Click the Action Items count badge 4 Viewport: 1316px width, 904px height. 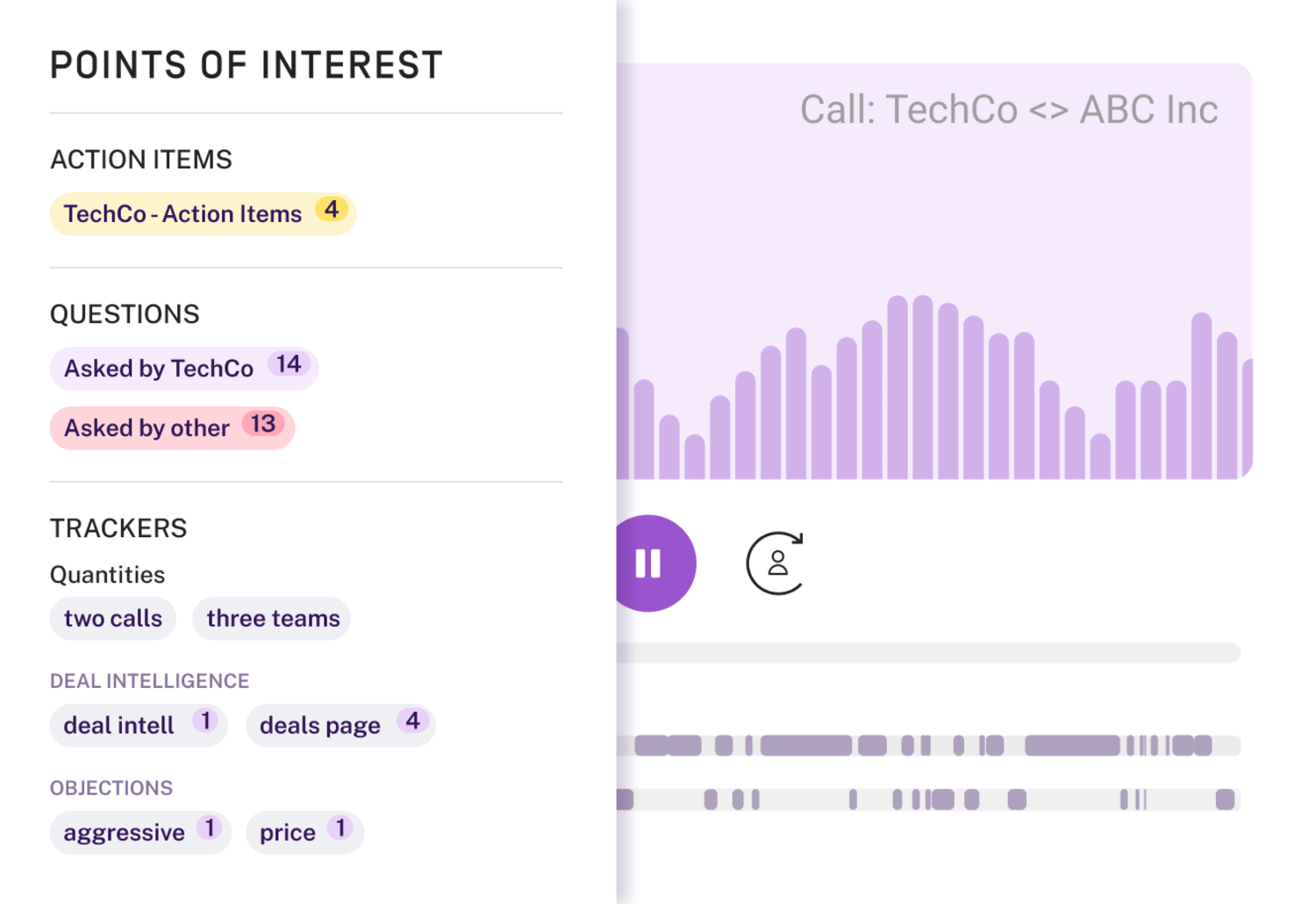(x=332, y=210)
